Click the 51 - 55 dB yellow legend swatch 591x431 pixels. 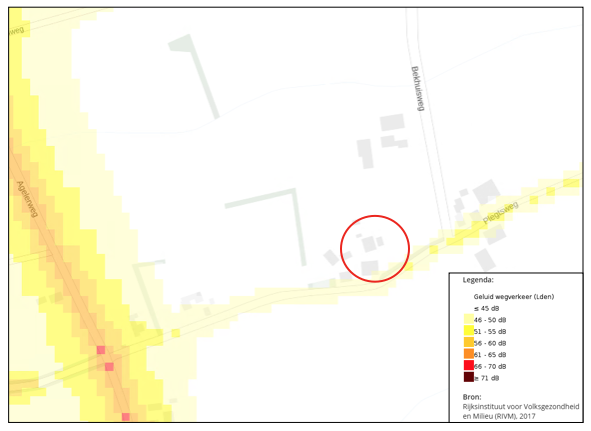tap(469, 331)
